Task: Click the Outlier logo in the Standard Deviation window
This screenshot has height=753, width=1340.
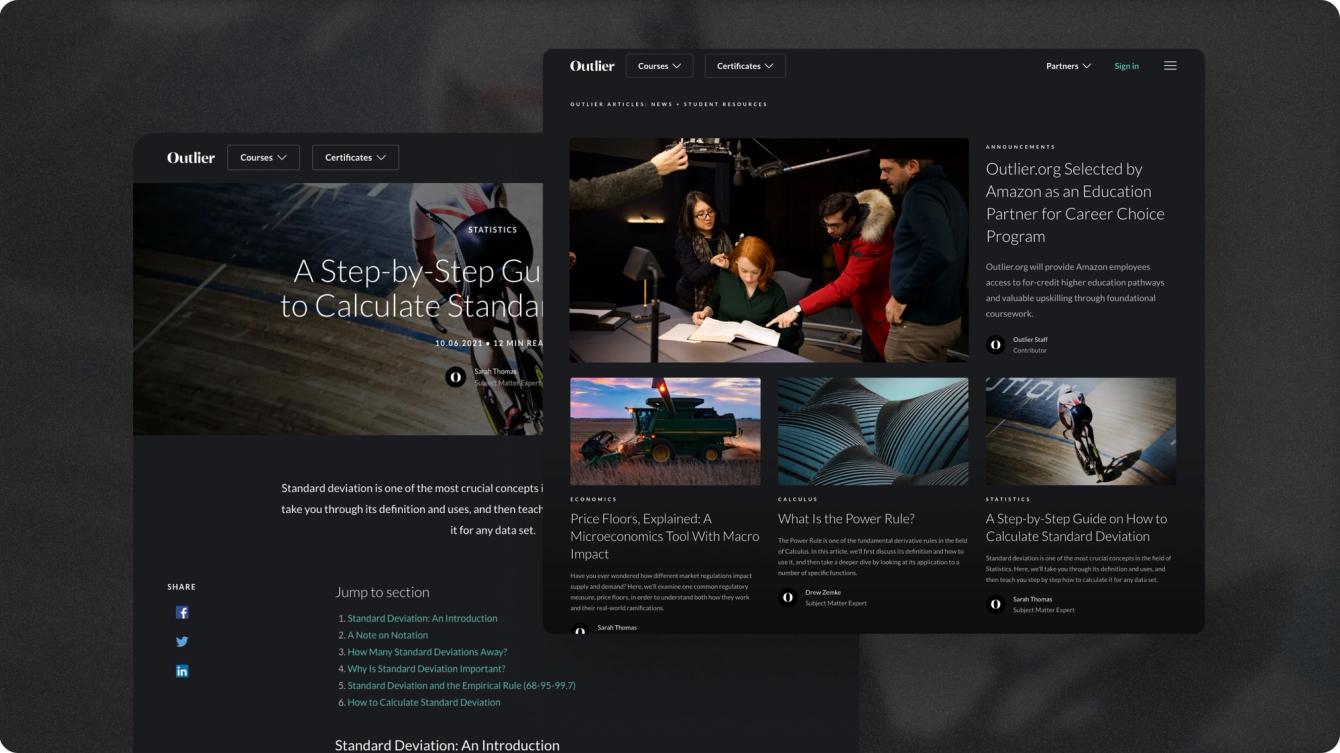Action: pyautogui.click(x=191, y=158)
